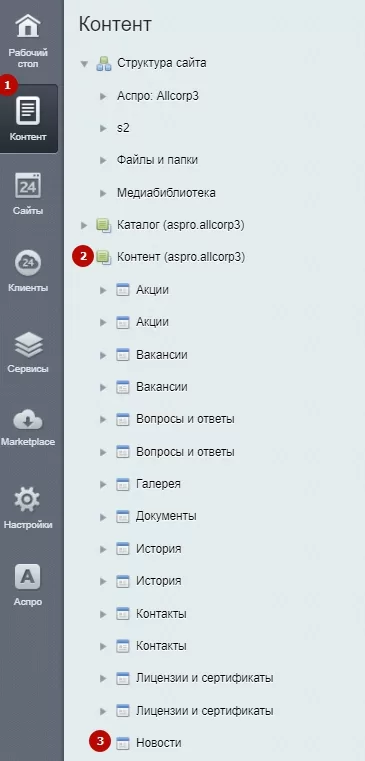Expand the Каталог (aspro.allcorp3) node

(84, 225)
